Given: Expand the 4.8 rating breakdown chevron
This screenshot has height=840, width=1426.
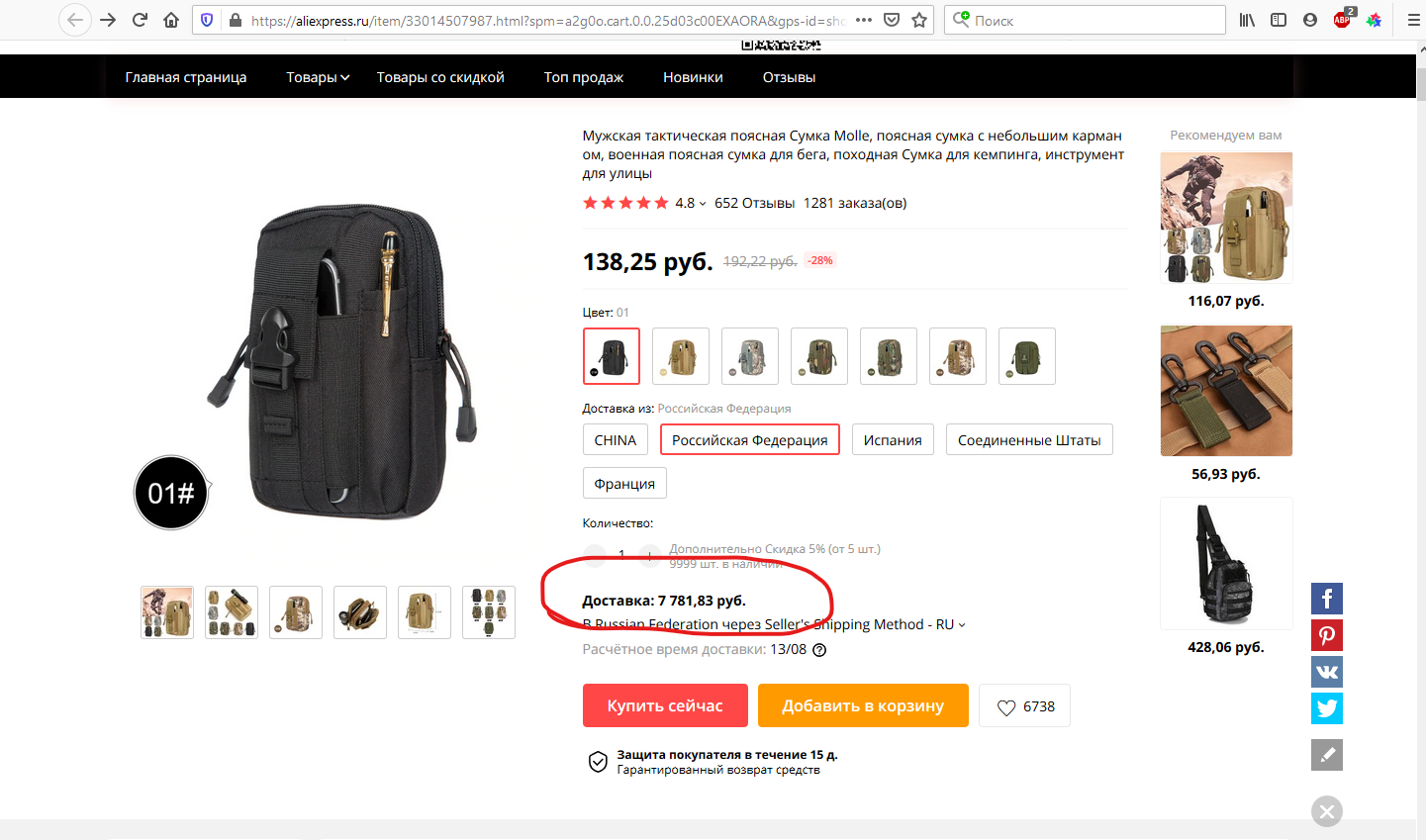Looking at the screenshot, I should [703, 204].
